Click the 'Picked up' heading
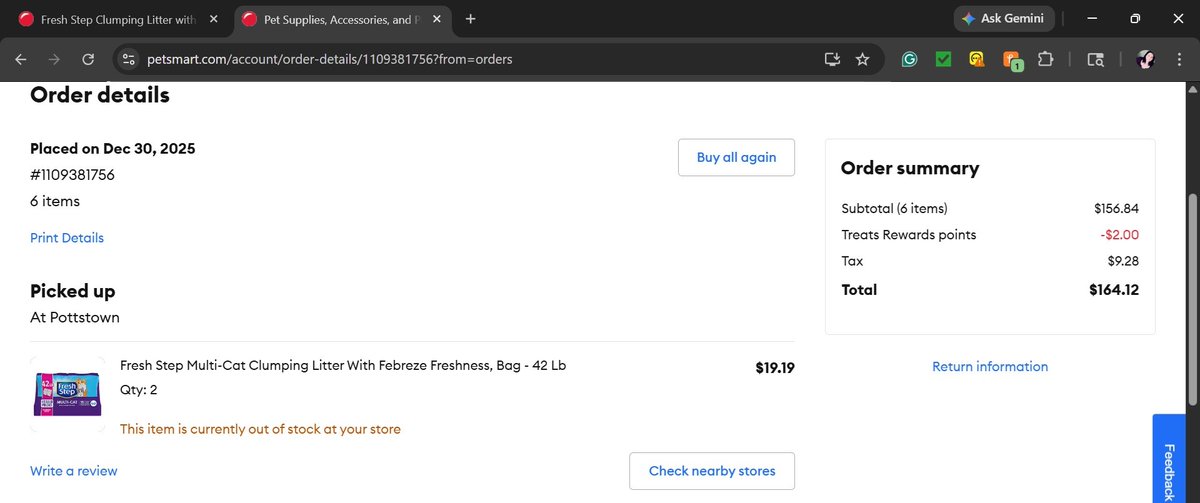Image resolution: width=1200 pixels, height=503 pixels. [73, 291]
